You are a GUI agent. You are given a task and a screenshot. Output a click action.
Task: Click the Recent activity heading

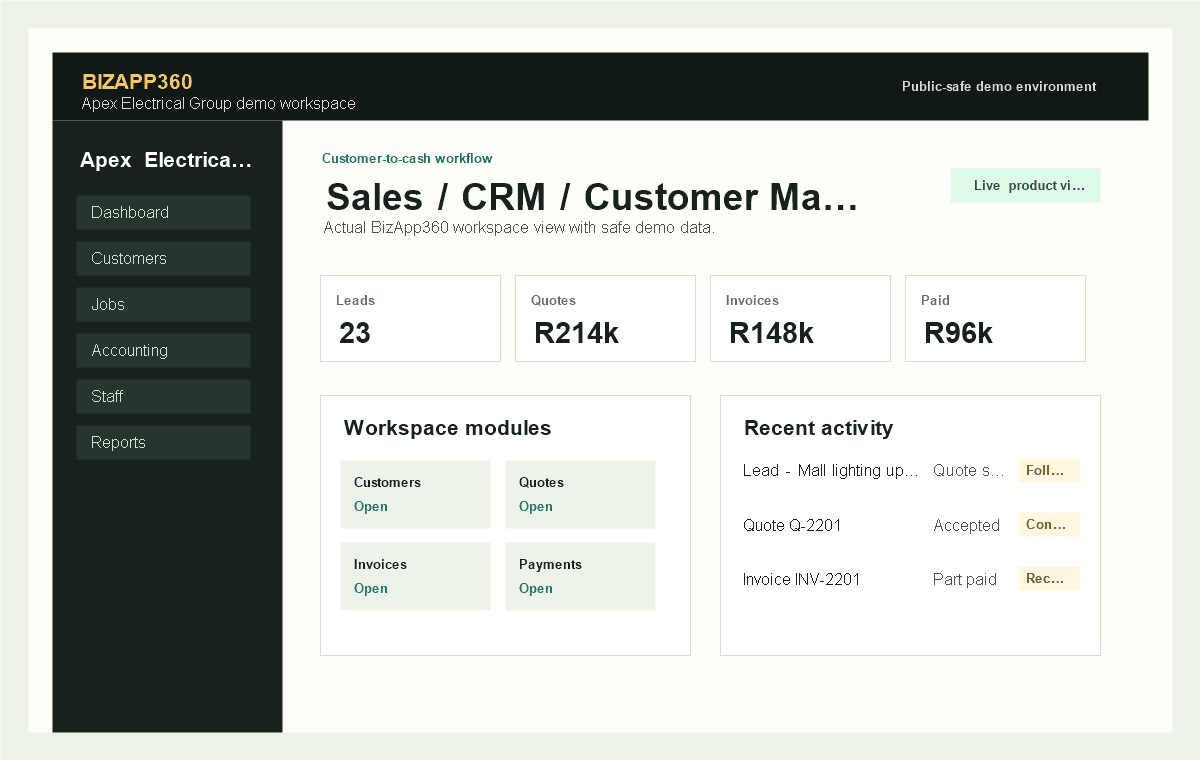[x=818, y=428]
